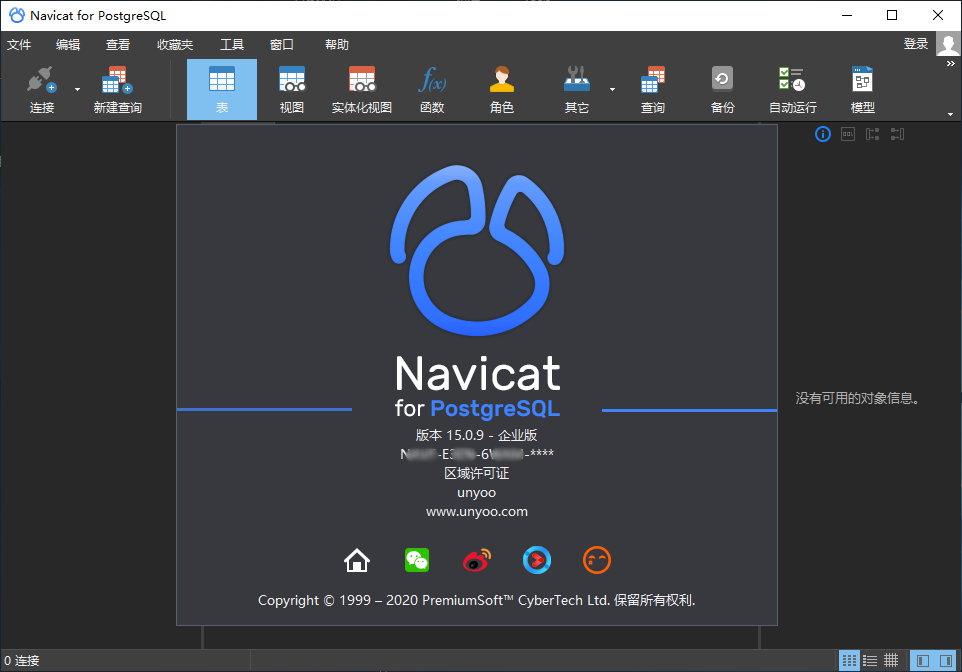This screenshot has width=962, height=672.
Task: Click the Weibo icon in About dialog
Action: click(x=477, y=560)
